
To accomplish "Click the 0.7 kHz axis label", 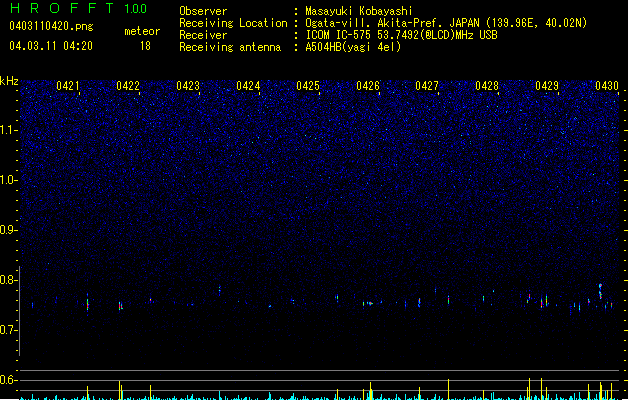I will point(8,330).
